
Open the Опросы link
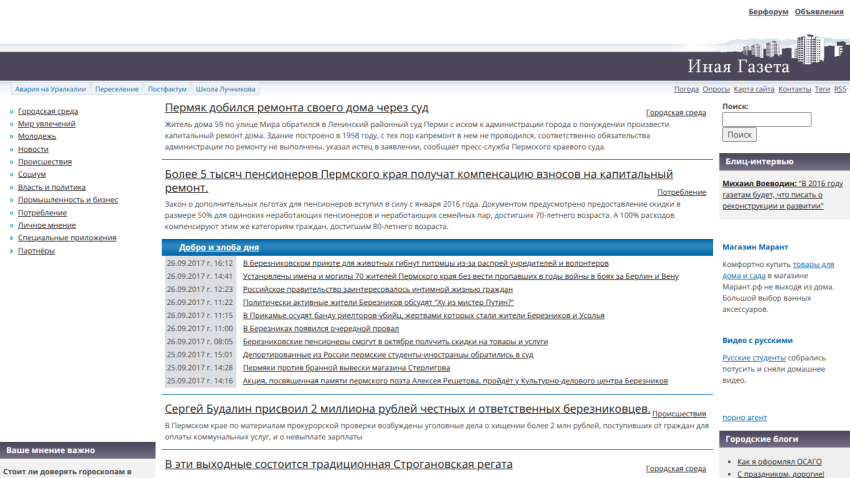click(x=716, y=89)
